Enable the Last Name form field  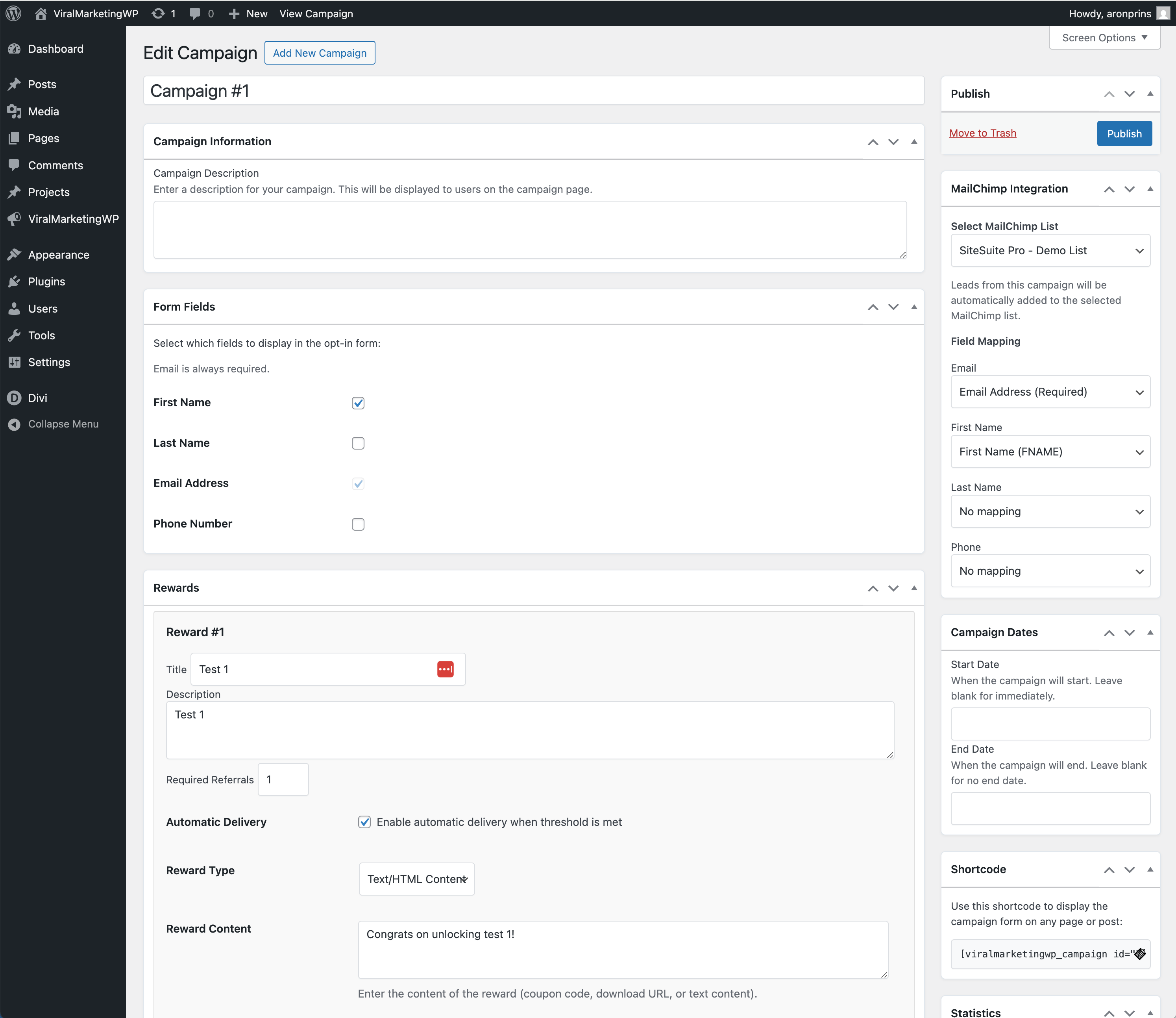358,443
